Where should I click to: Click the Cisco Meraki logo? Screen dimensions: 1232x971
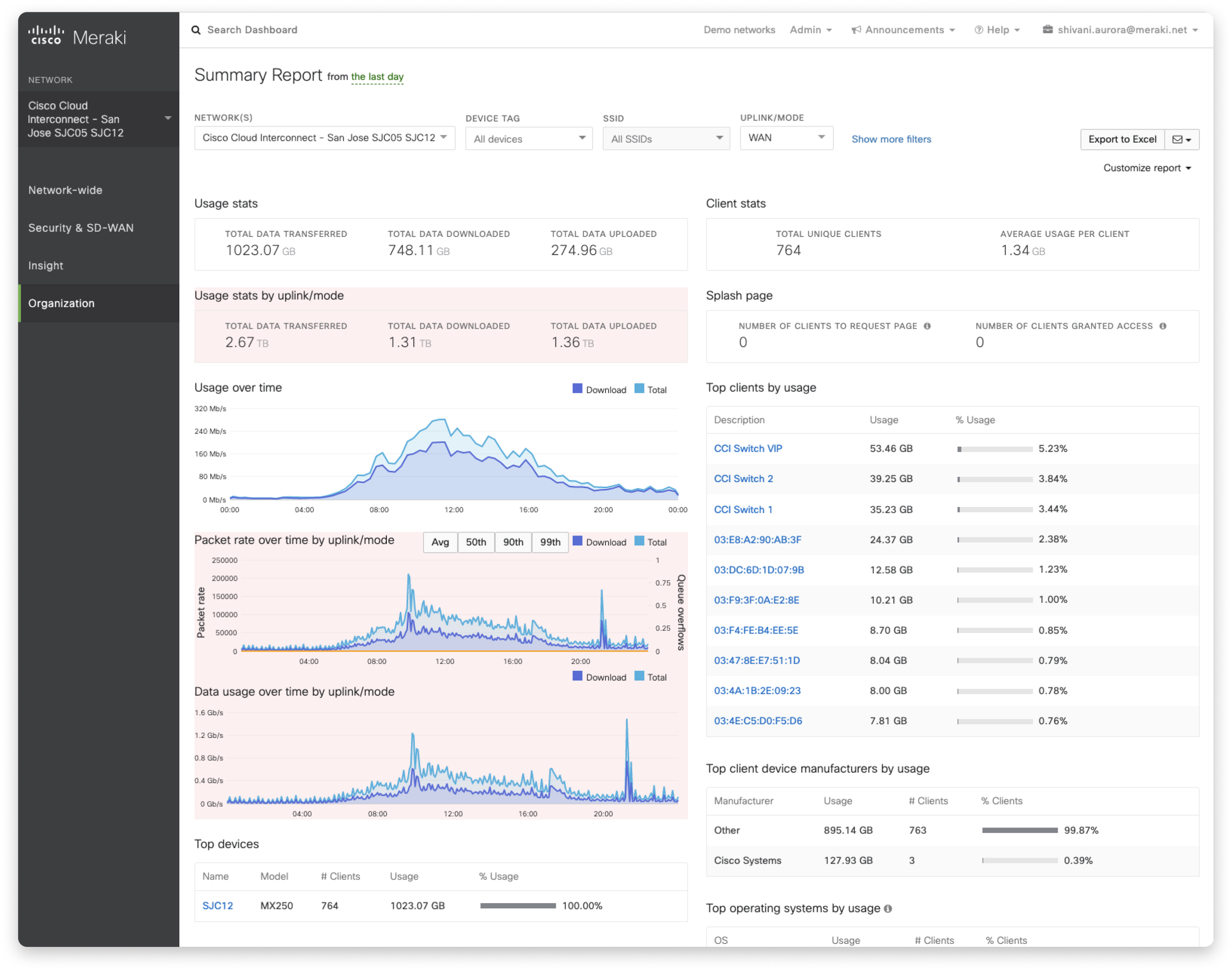pos(77,36)
